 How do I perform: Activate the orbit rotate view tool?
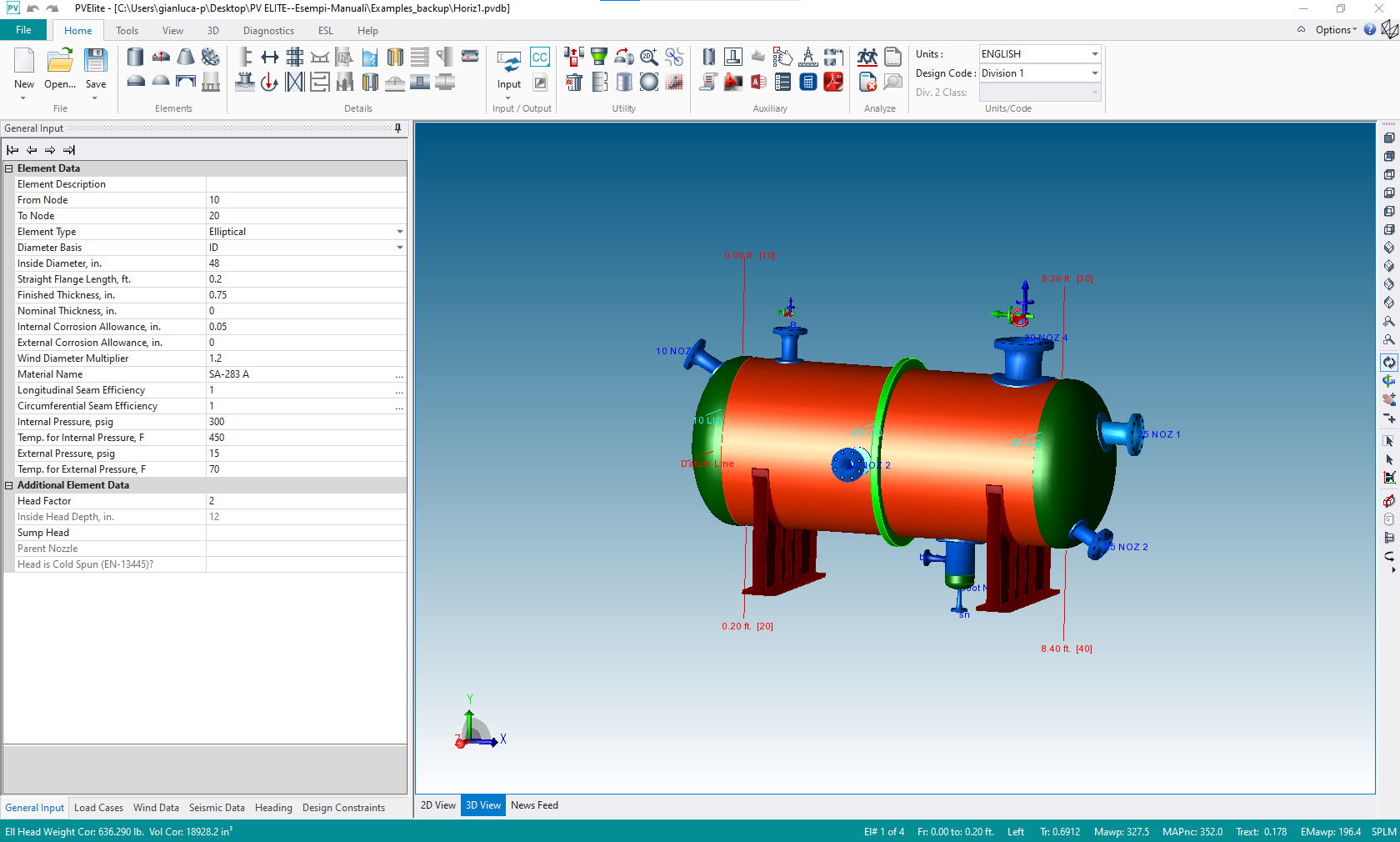[x=1389, y=363]
